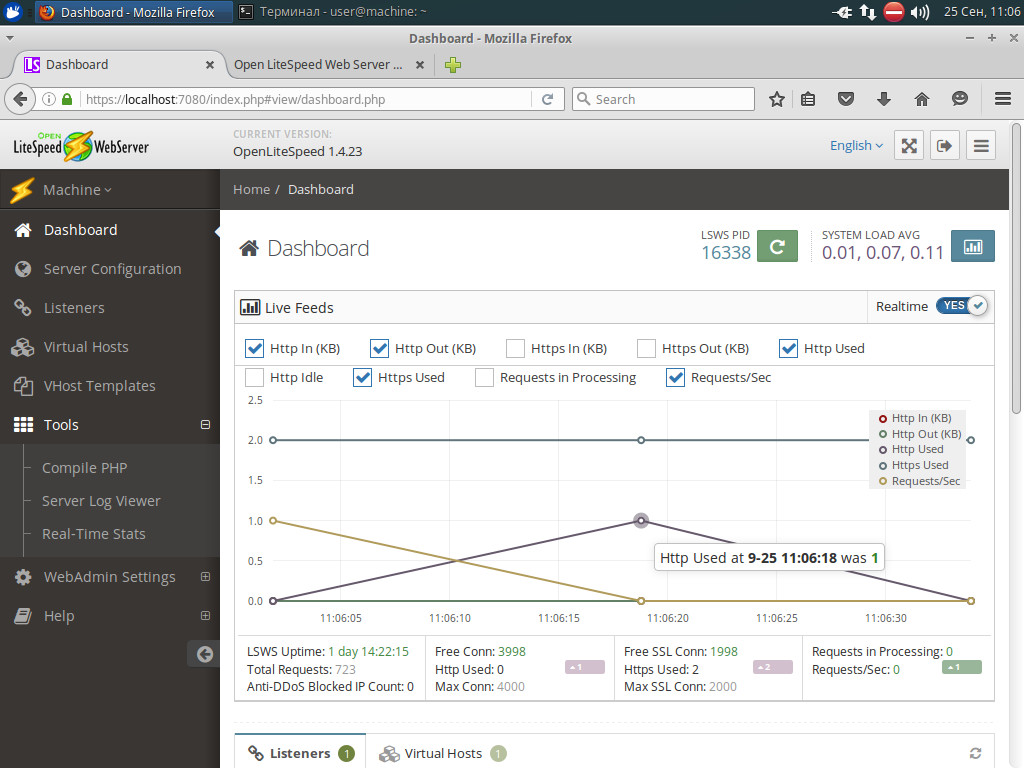Enable the Https In (KB) checkbox
1024x768 pixels.
coord(515,348)
